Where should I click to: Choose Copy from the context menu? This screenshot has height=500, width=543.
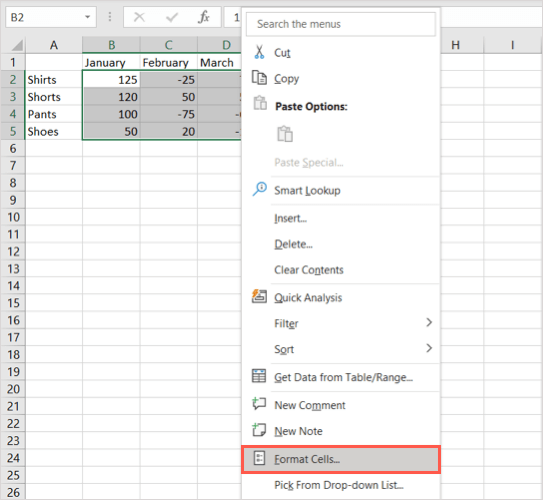coord(341,78)
